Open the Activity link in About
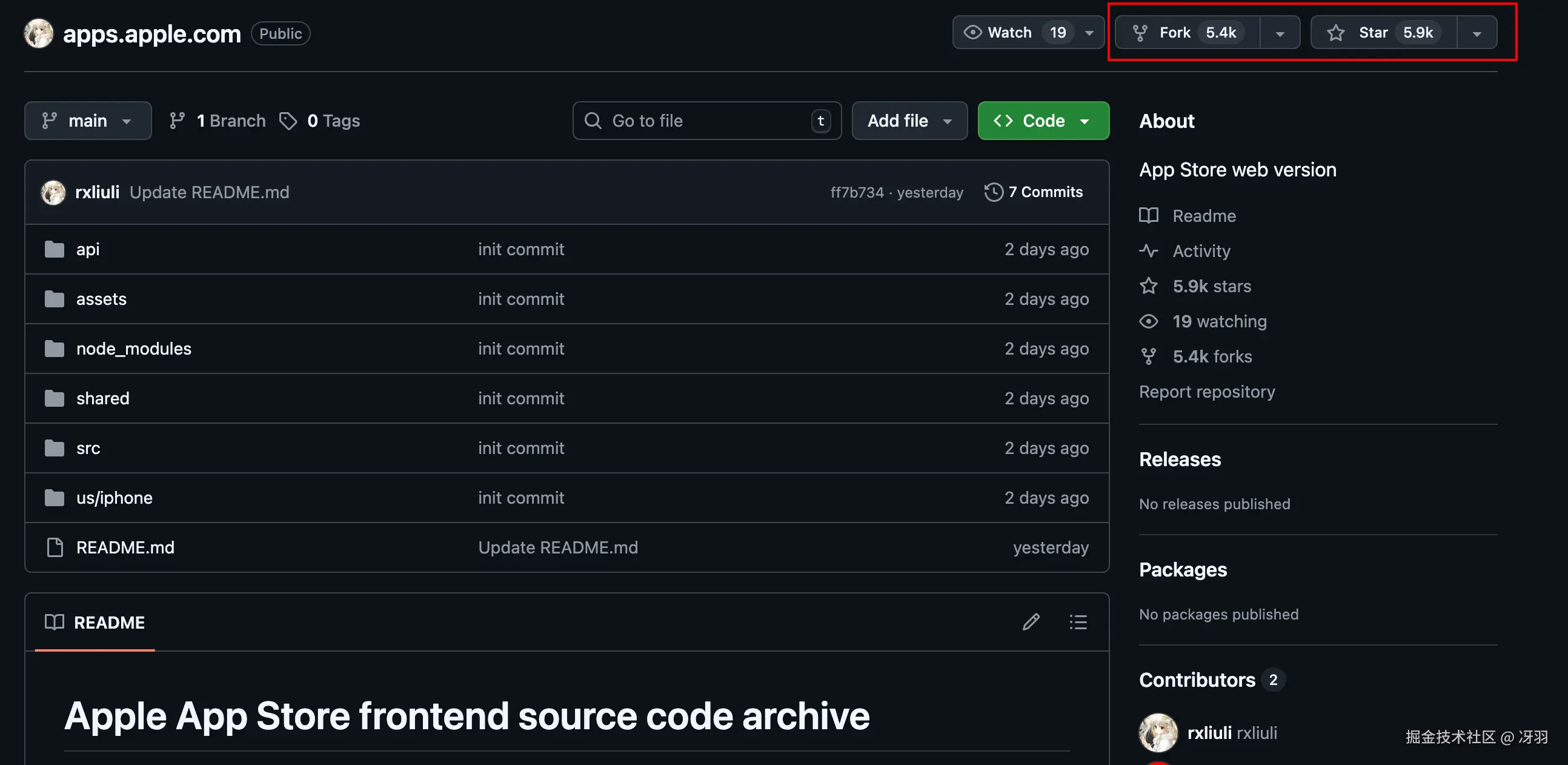The image size is (1568, 765). click(1201, 251)
